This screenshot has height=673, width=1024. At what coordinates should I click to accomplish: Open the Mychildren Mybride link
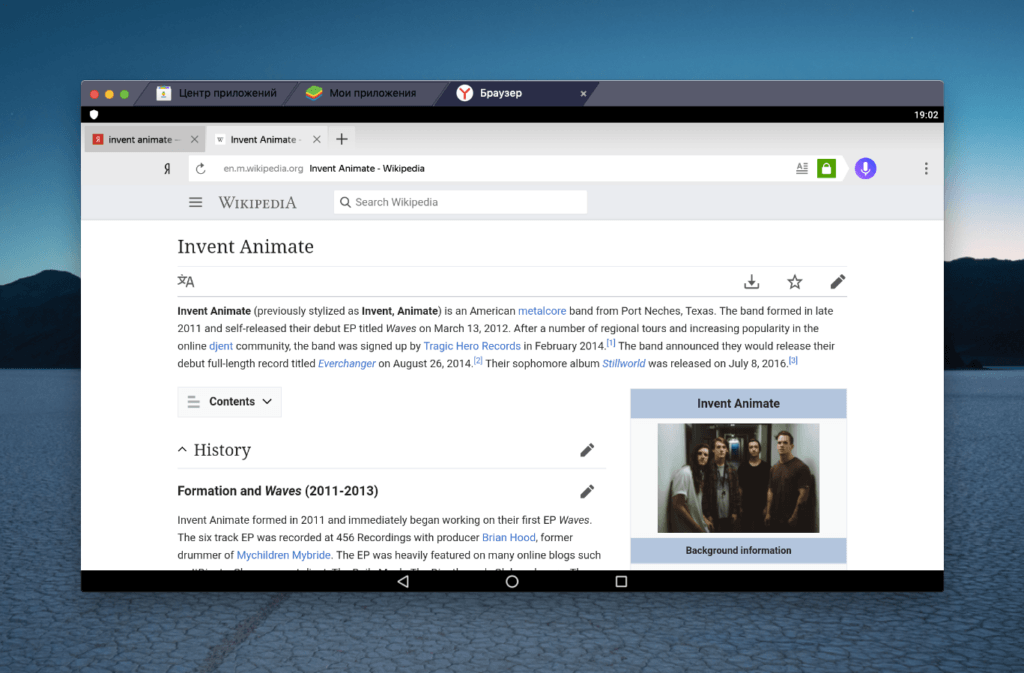coord(283,556)
